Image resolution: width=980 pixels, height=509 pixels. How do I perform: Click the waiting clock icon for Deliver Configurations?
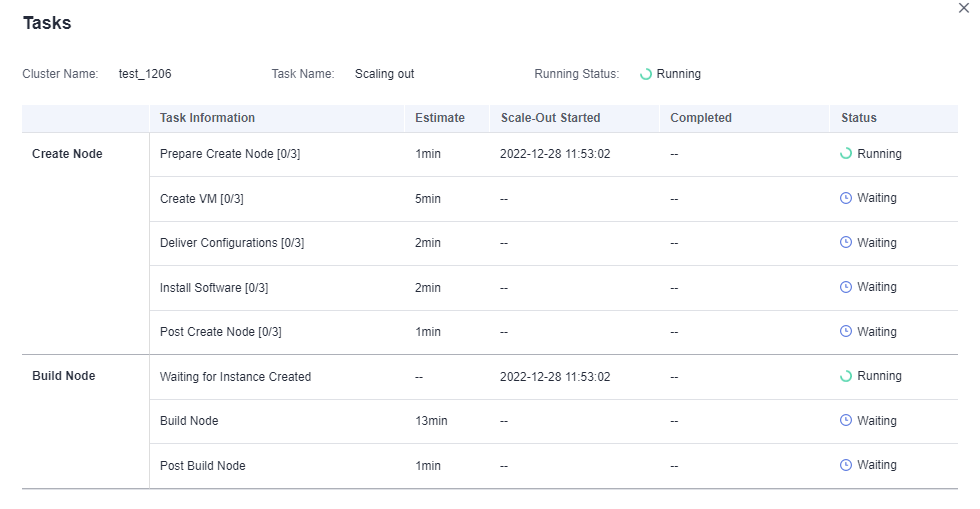pyautogui.click(x=846, y=243)
